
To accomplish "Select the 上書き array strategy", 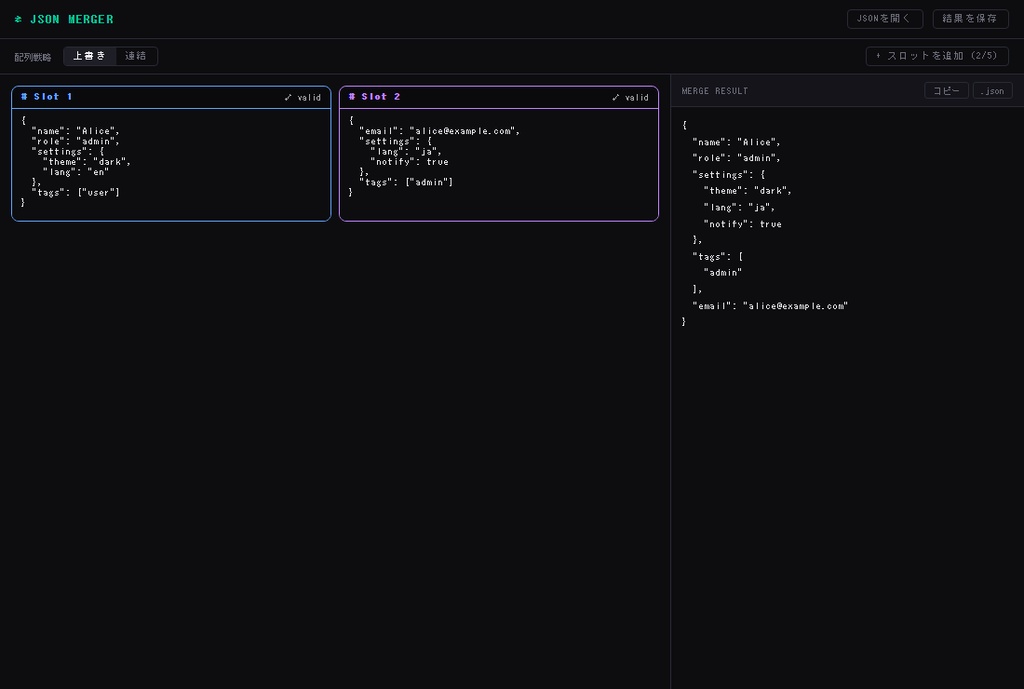I will pos(89,56).
